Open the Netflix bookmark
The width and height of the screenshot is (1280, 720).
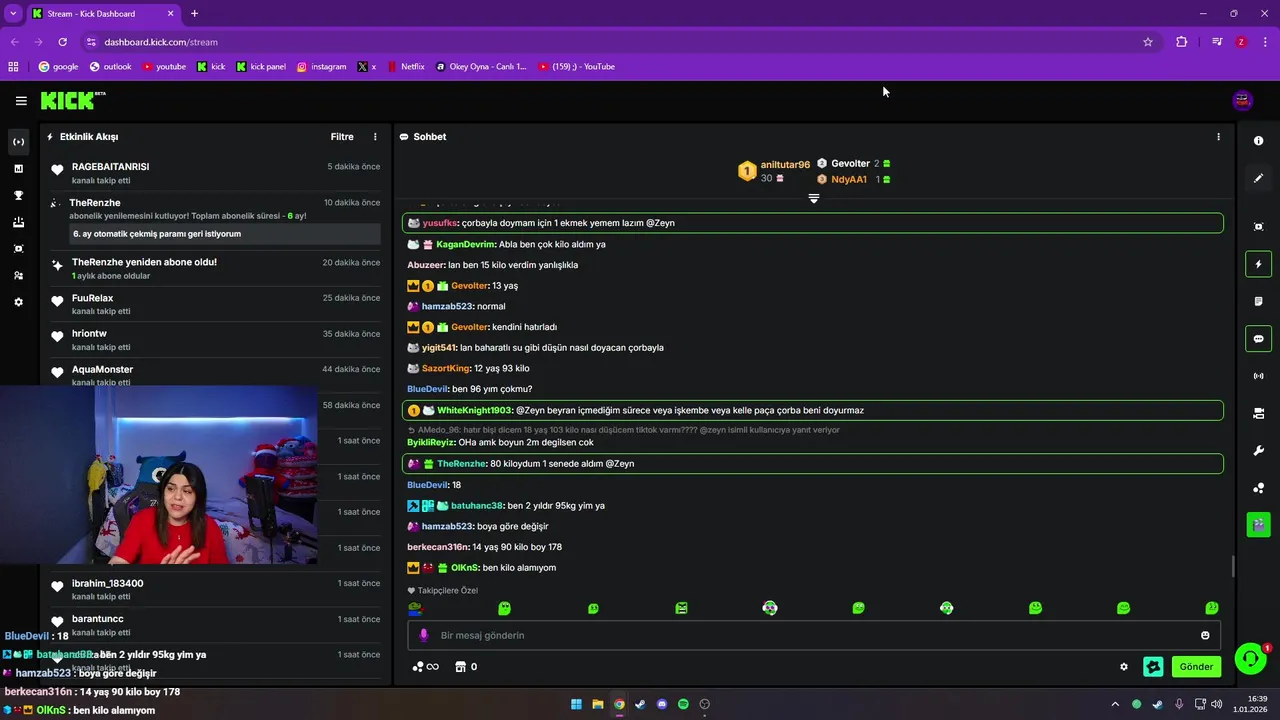[405, 67]
